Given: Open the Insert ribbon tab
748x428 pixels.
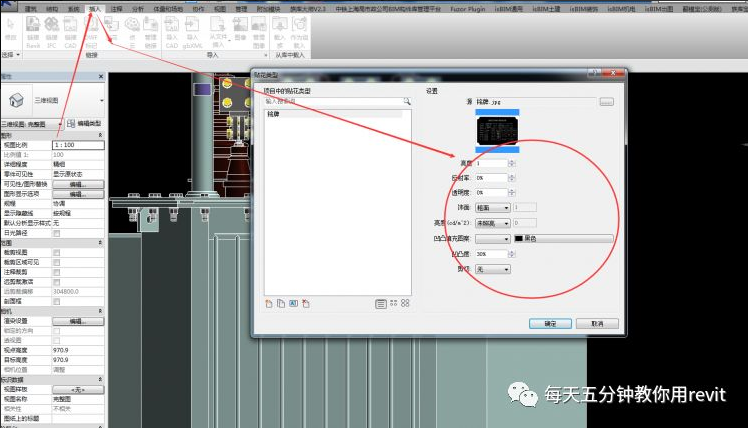Looking at the screenshot, I should (x=95, y=7).
